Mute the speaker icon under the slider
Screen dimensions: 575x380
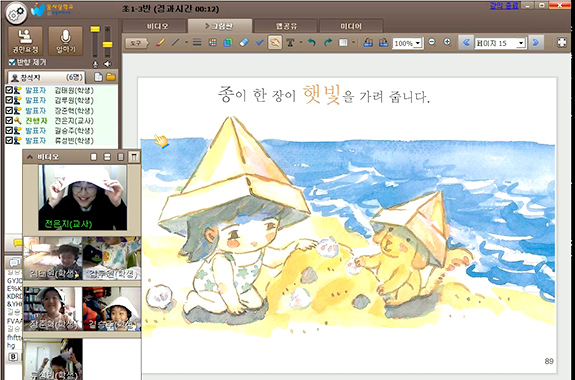click(x=107, y=64)
